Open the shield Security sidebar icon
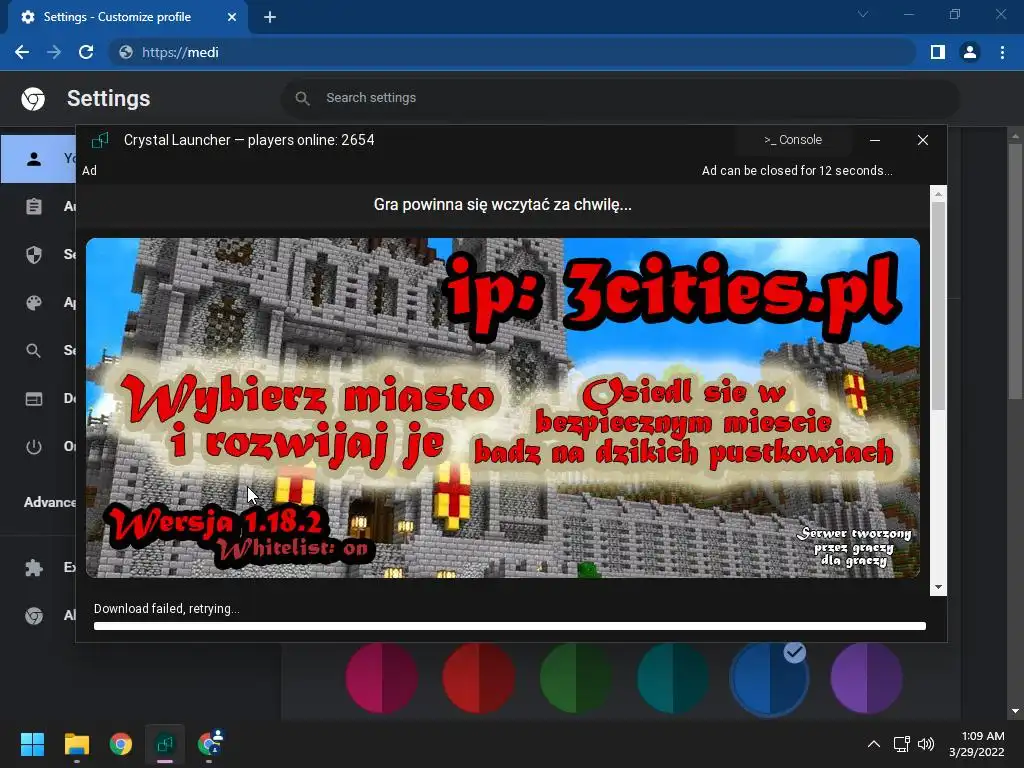The width and height of the screenshot is (1024, 768). 34,254
